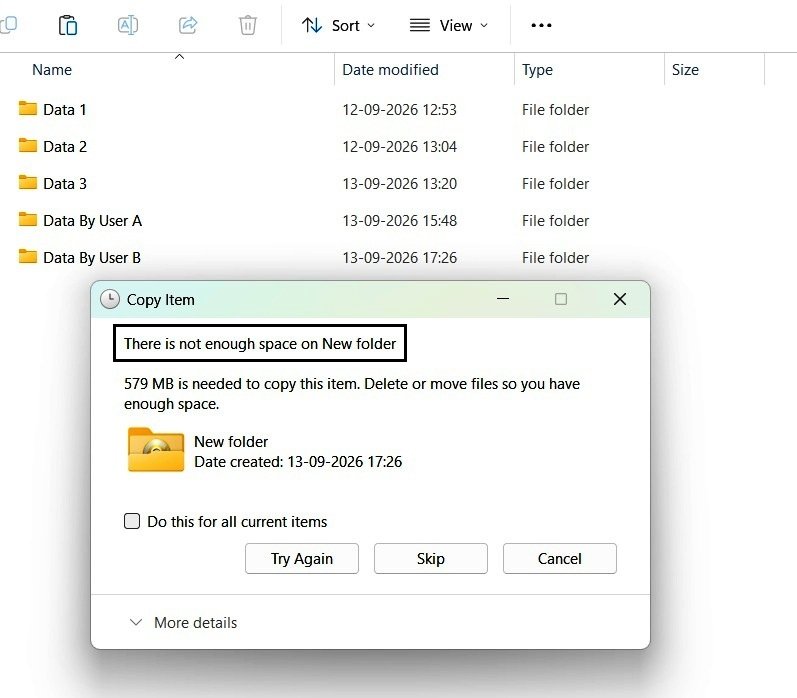
Task: Click the Share icon in toolbar
Action: (x=188, y=25)
